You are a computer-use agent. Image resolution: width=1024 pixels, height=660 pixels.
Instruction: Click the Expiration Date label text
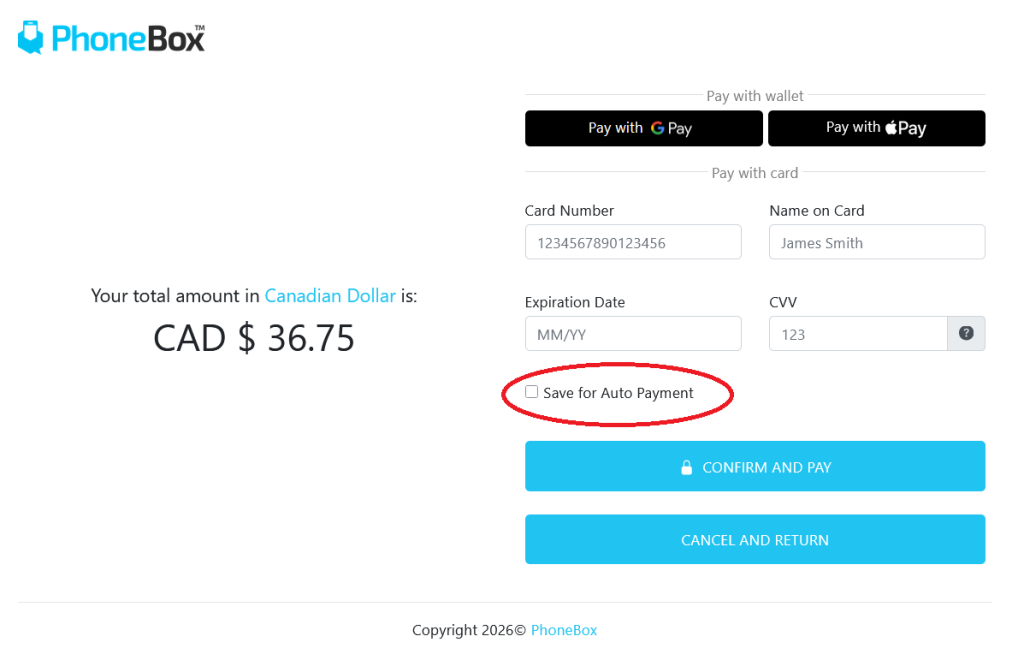pyautogui.click(x=575, y=303)
